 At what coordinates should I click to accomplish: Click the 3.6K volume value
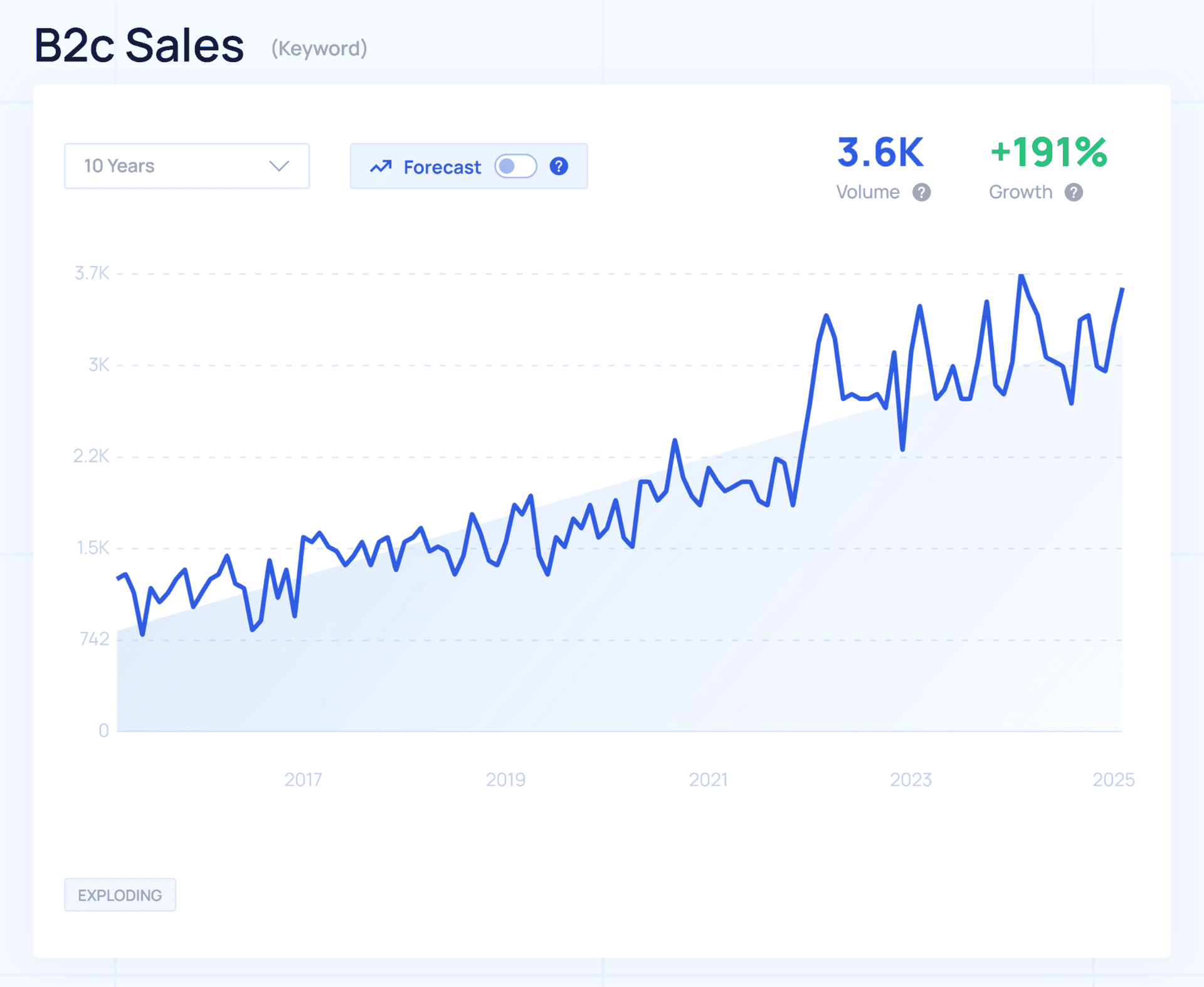[x=880, y=152]
